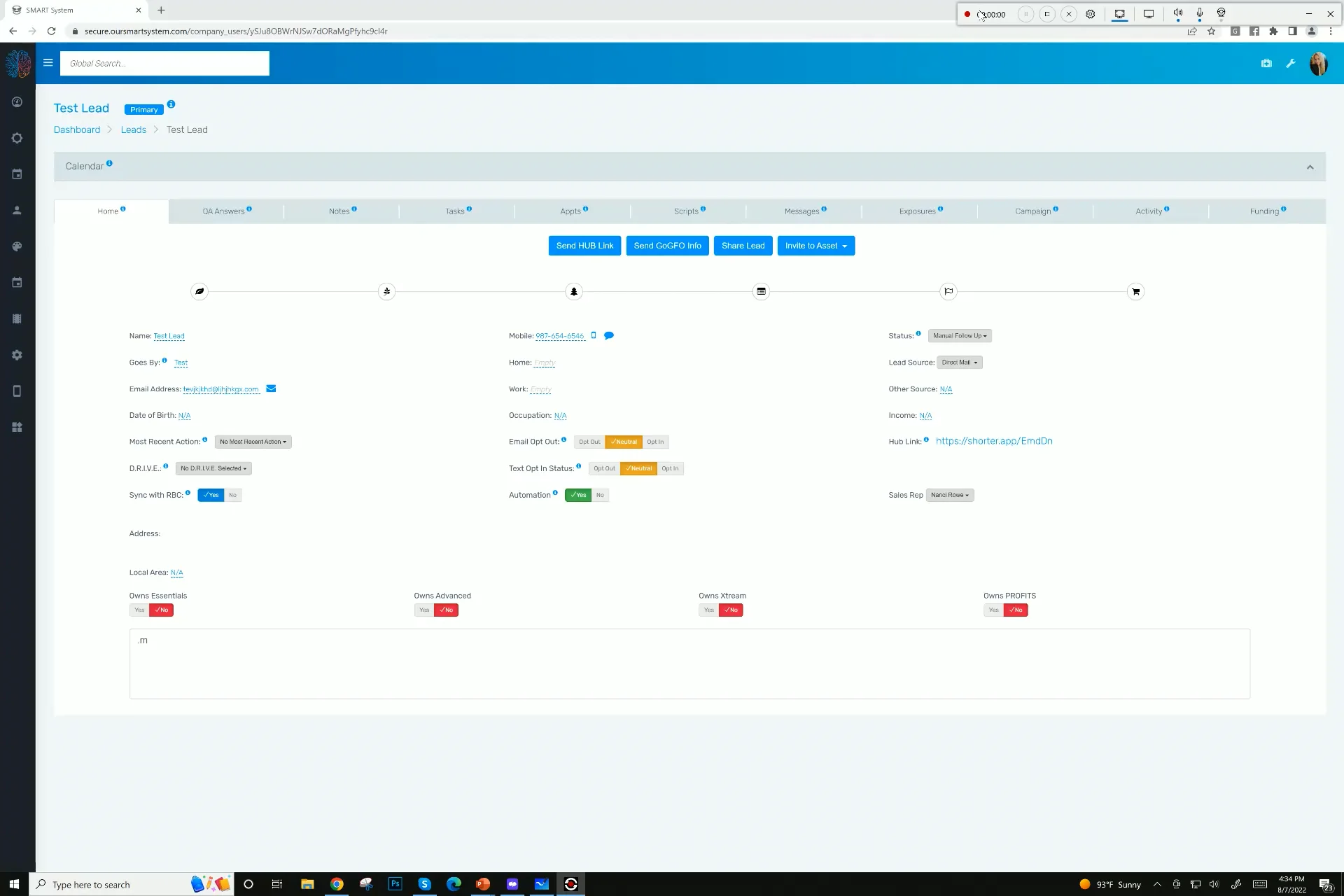
Task: Set Owns Essentials to Yes
Action: click(x=139, y=610)
